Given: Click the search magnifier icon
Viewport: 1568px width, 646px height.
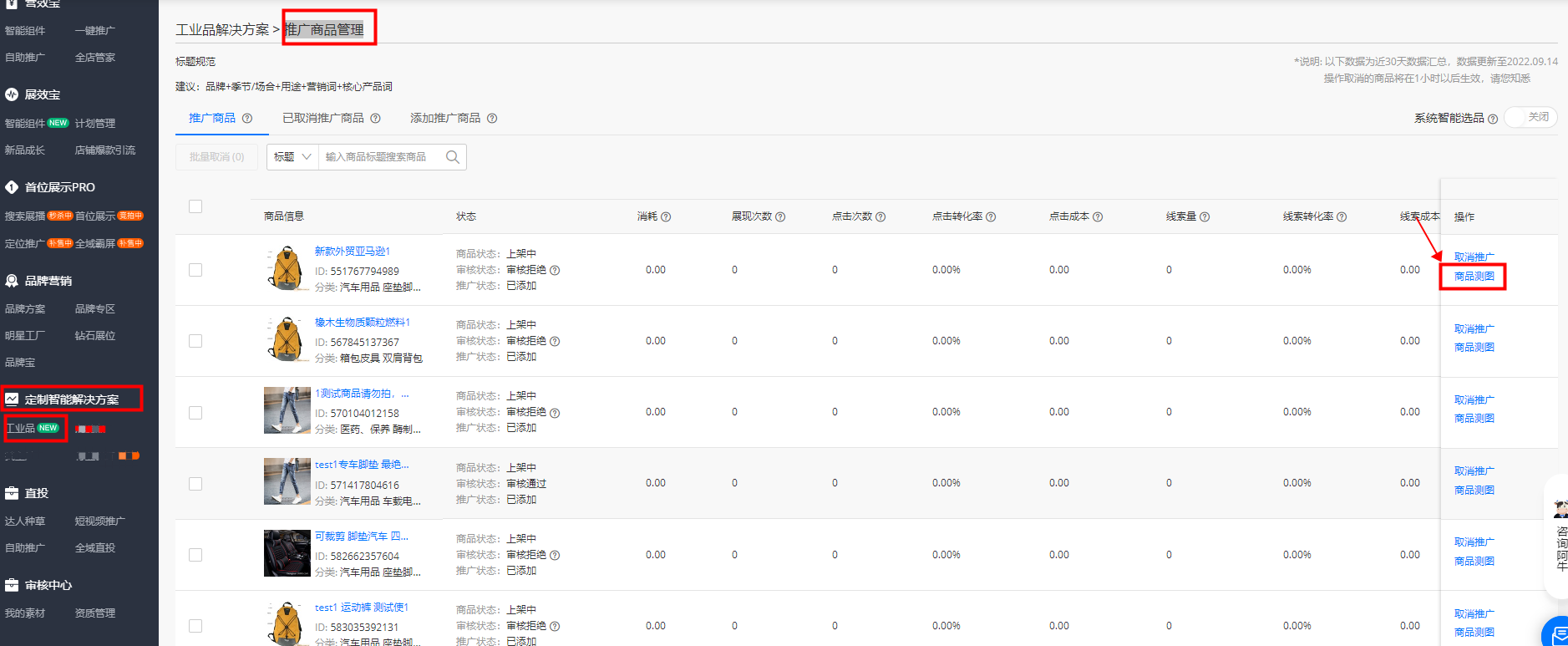Looking at the screenshot, I should coord(452,157).
